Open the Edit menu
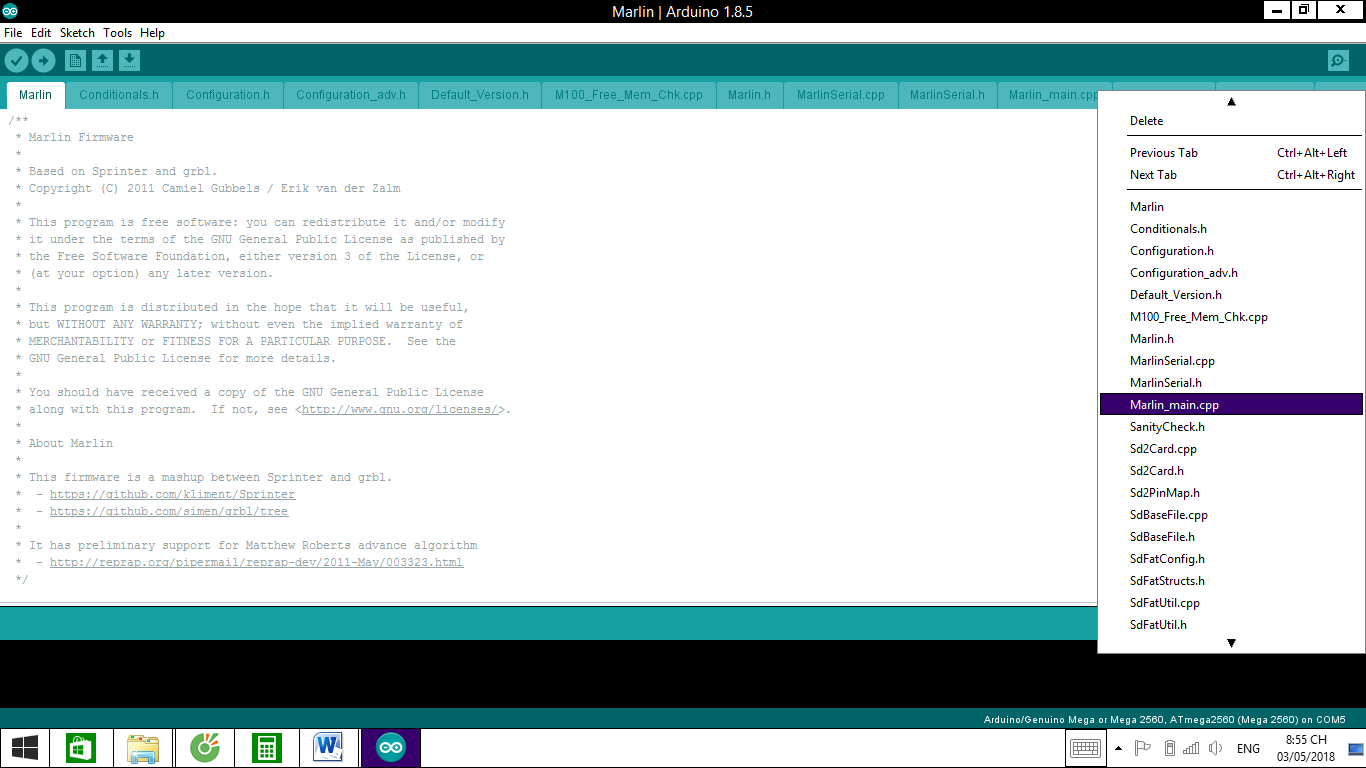This screenshot has width=1366, height=768. coord(41,33)
